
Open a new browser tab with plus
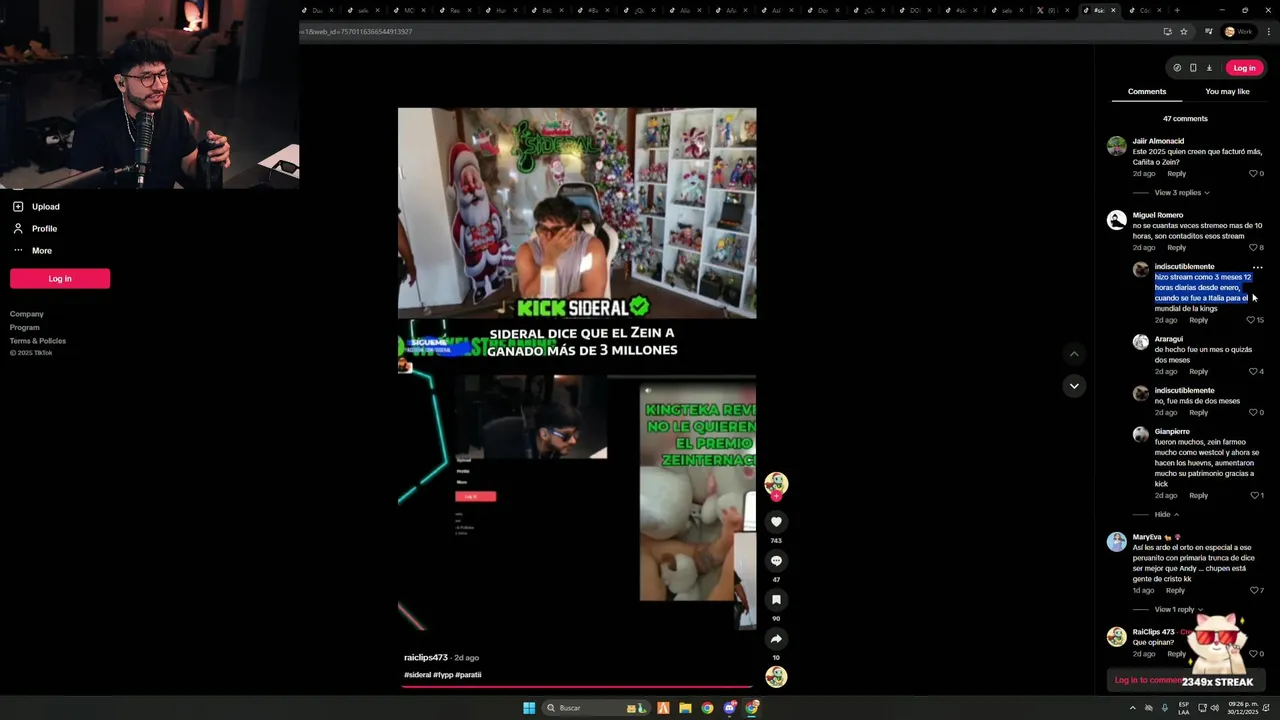(1177, 10)
